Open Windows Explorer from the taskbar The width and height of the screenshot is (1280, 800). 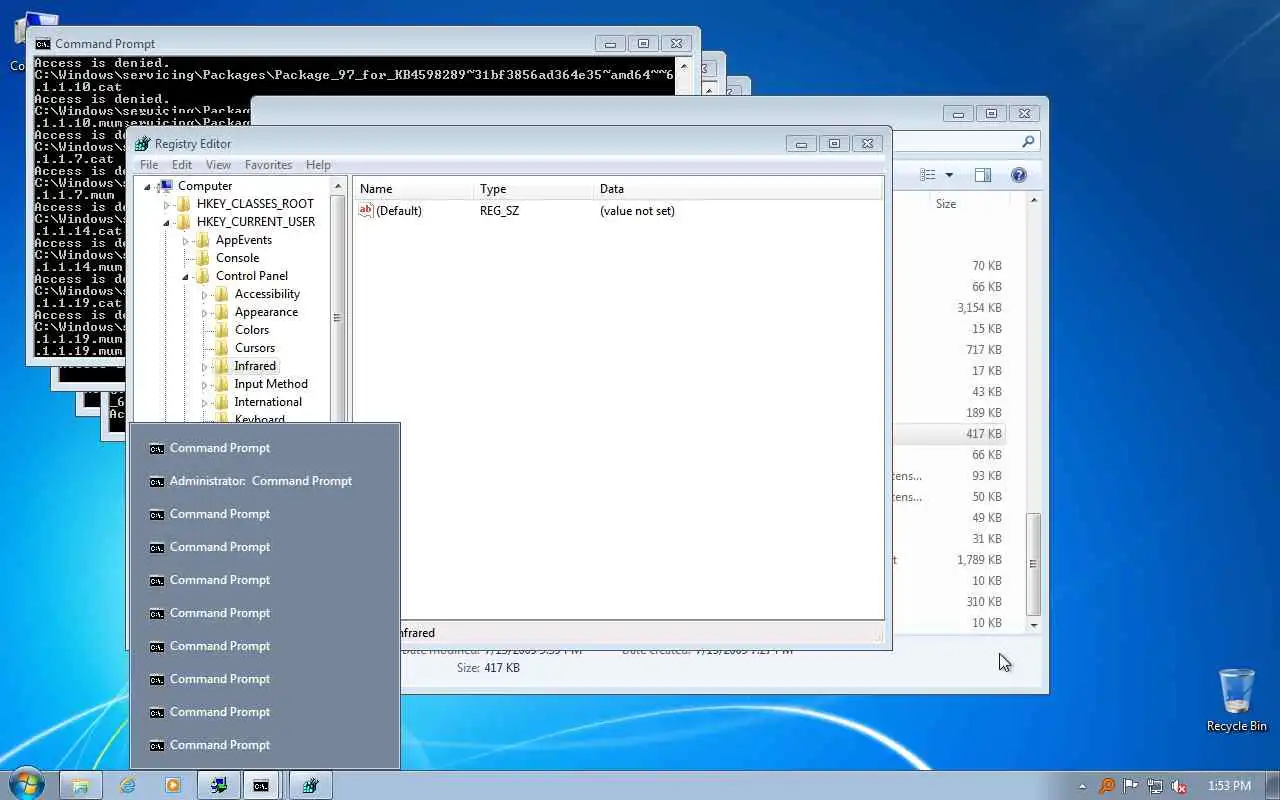tap(80, 786)
